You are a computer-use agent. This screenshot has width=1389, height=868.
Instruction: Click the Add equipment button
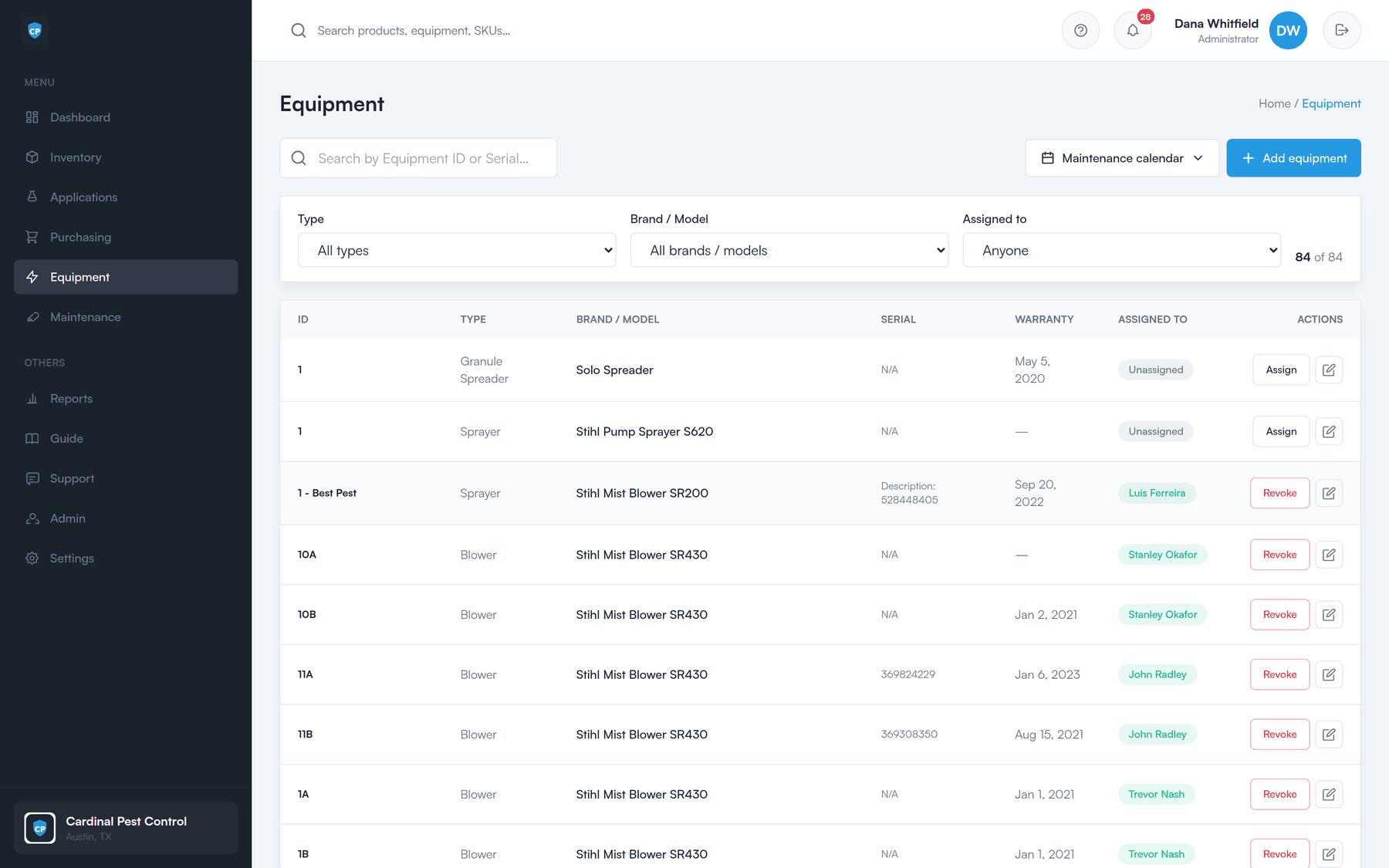pos(1293,158)
